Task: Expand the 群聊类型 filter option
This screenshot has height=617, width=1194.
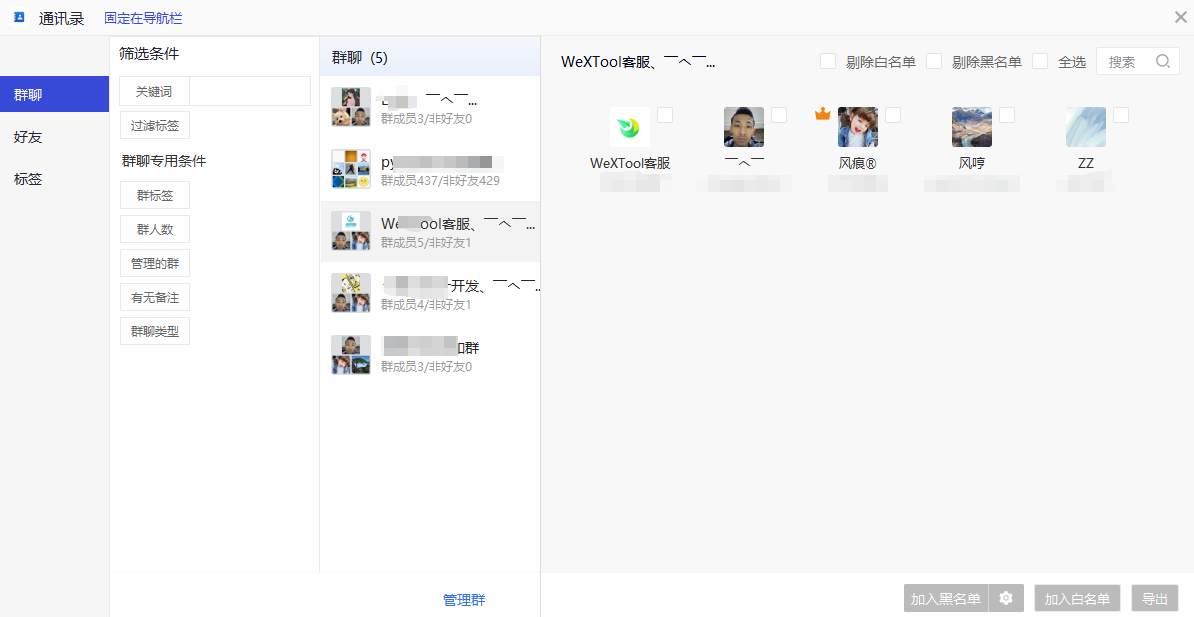Action: (x=154, y=331)
